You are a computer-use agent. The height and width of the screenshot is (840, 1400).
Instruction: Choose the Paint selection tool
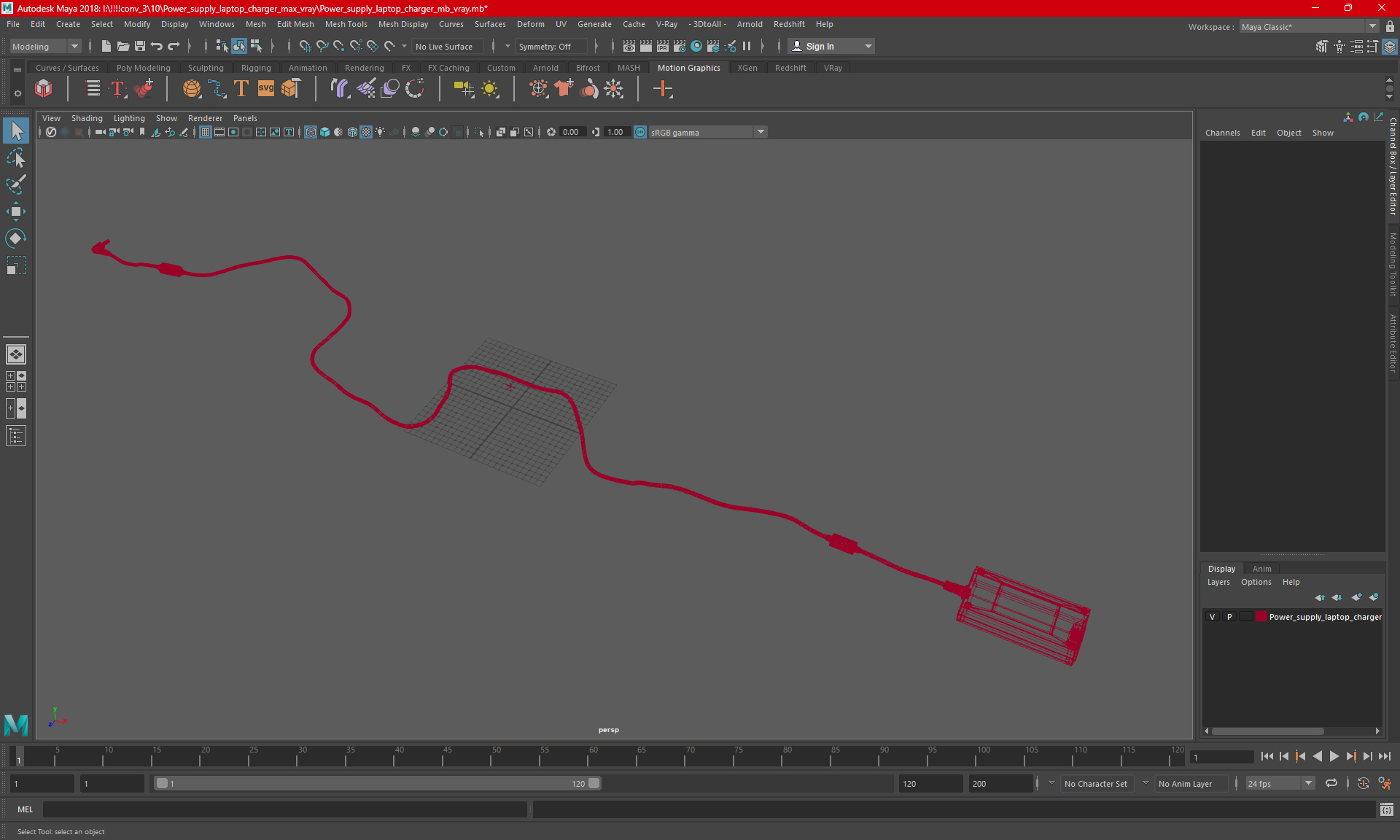(x=16, y=184)
